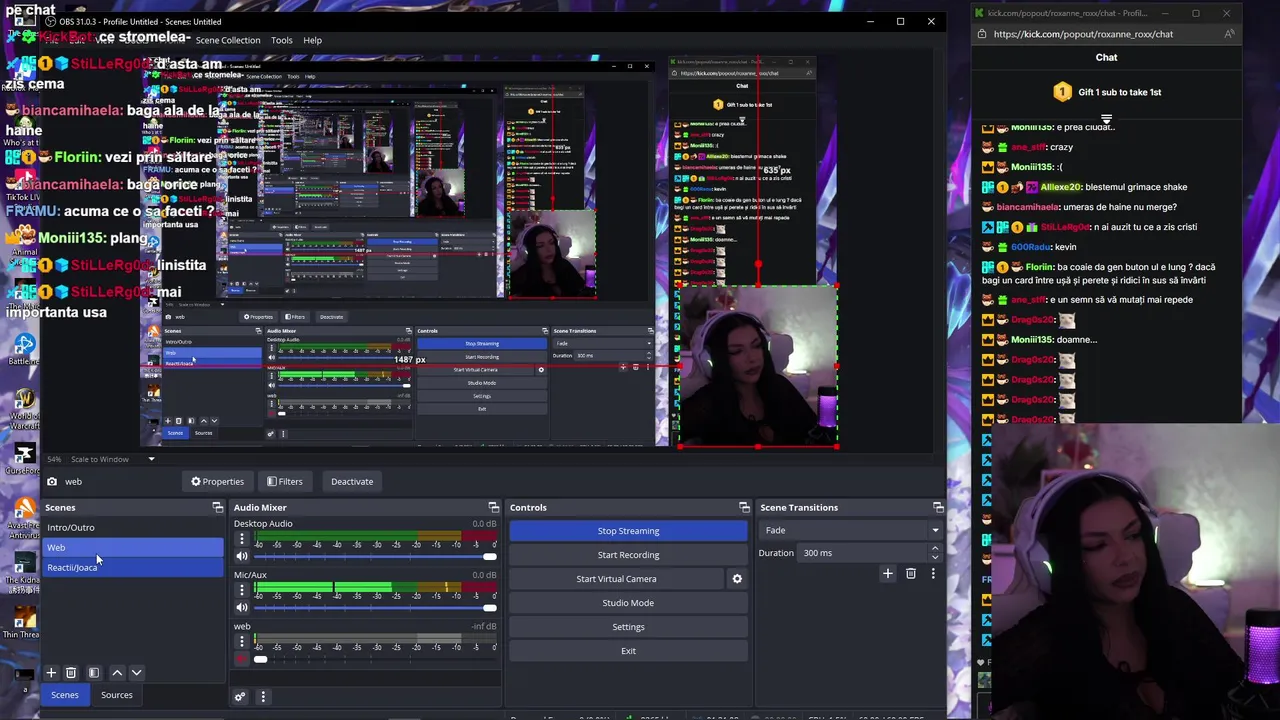Start Recording

[x=628, y=555]
